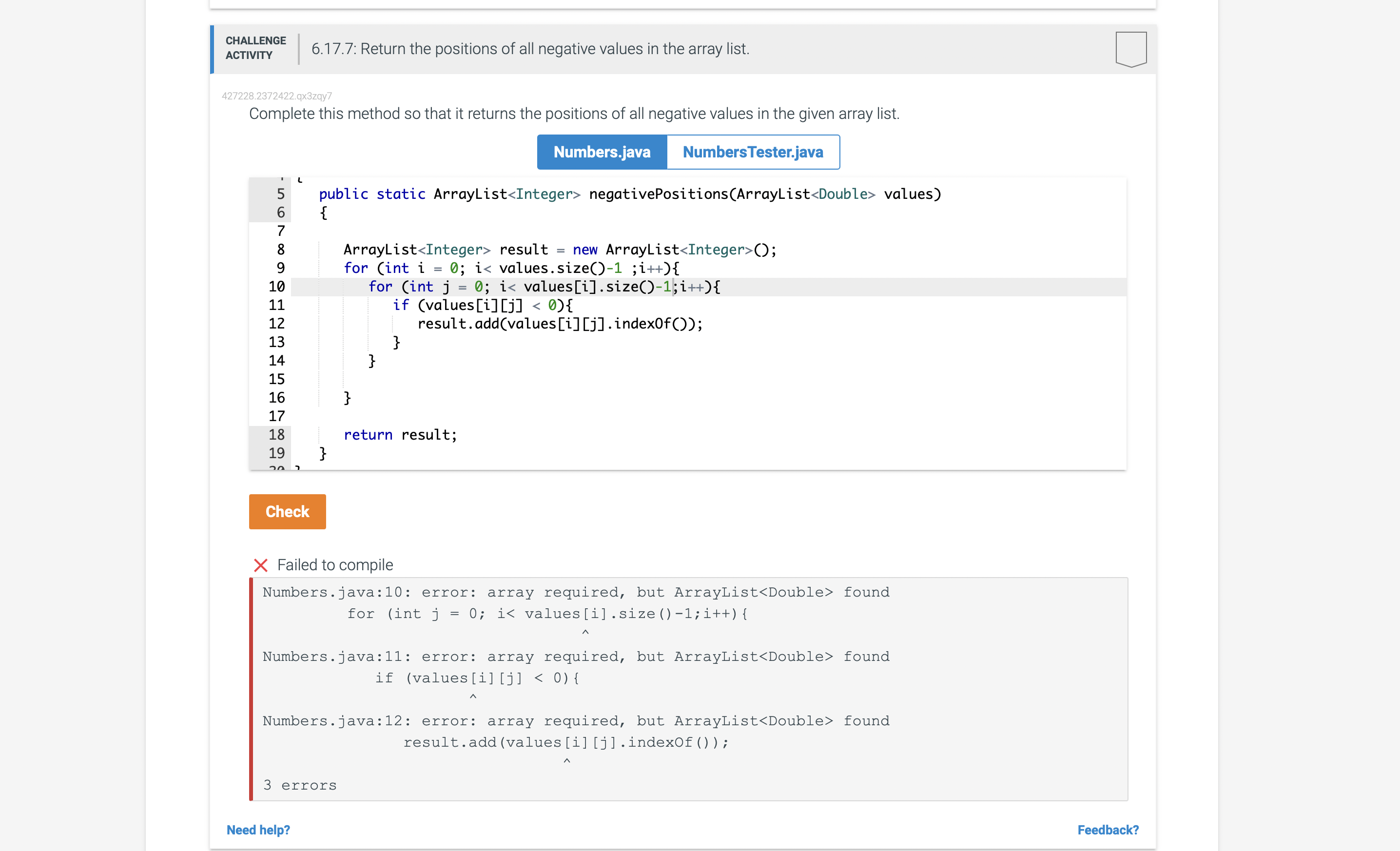
Task: Click the 3 errors summary text
Action: coord(299,785)
